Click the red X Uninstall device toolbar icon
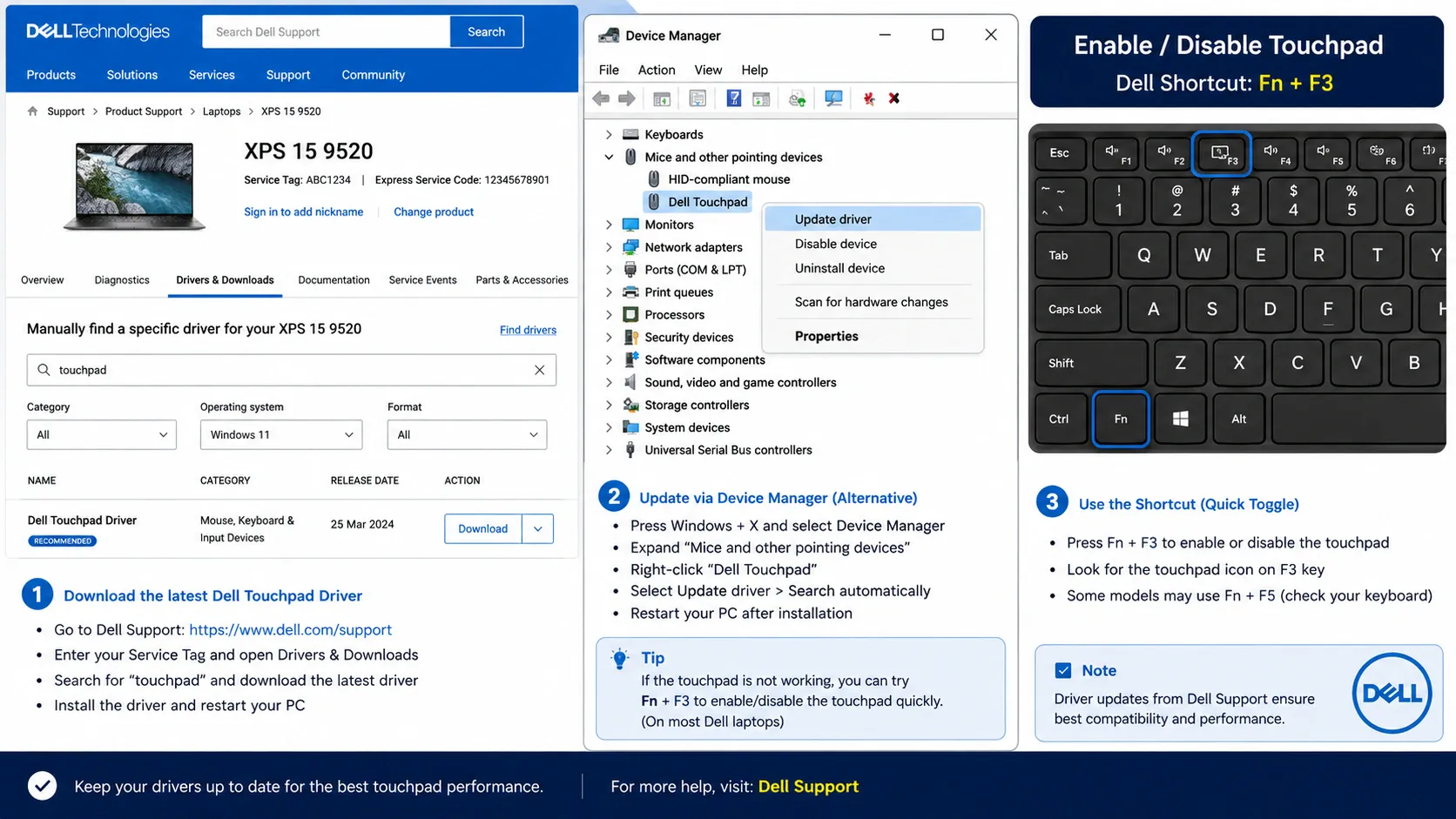This screenshot has height=819, width=1456. point(894,98)
